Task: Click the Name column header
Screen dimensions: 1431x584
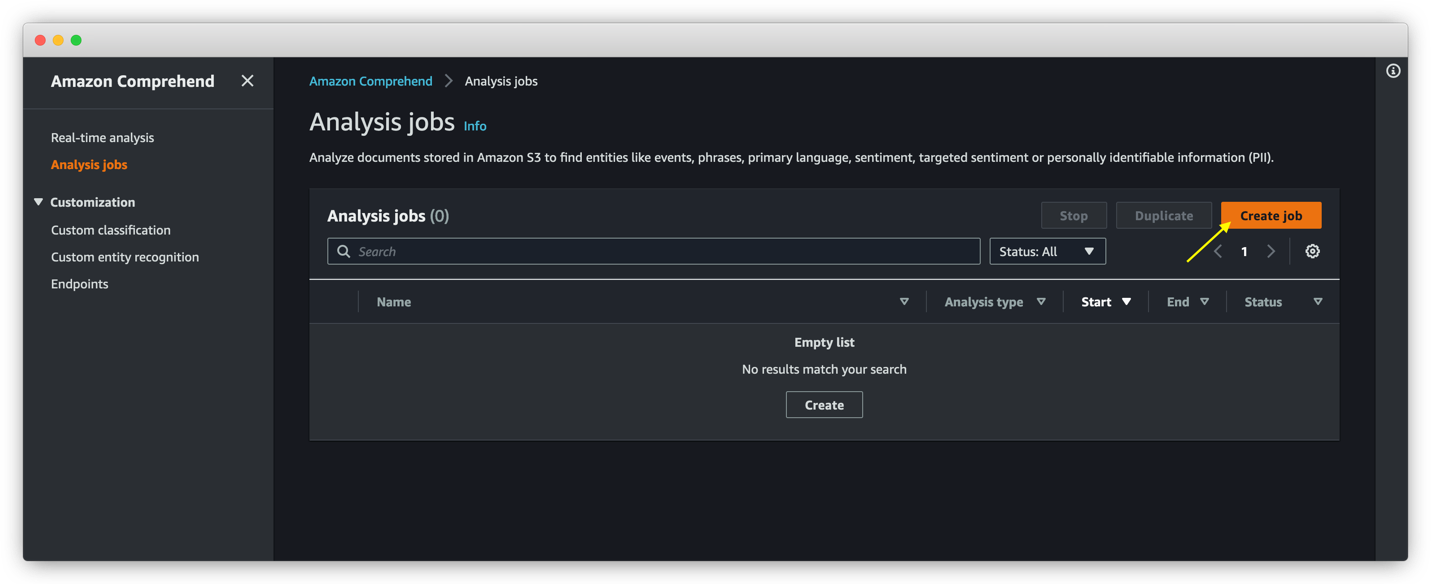Action: click(394, 302)
